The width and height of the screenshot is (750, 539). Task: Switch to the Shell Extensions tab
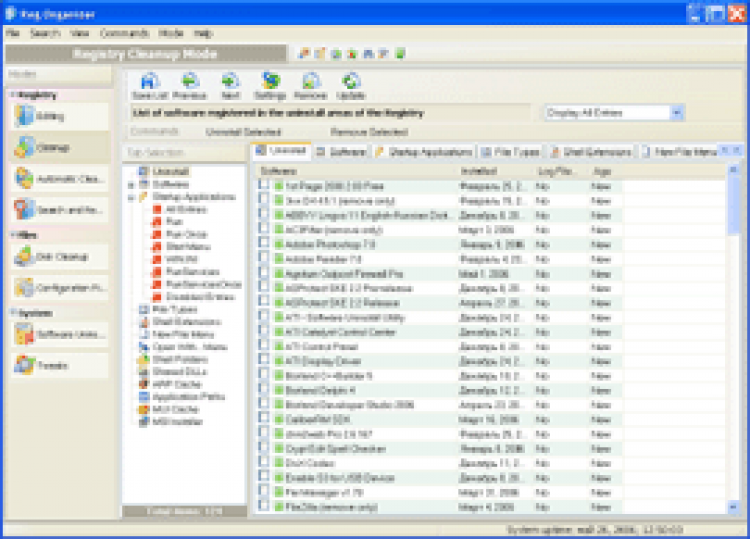point(591,152)
